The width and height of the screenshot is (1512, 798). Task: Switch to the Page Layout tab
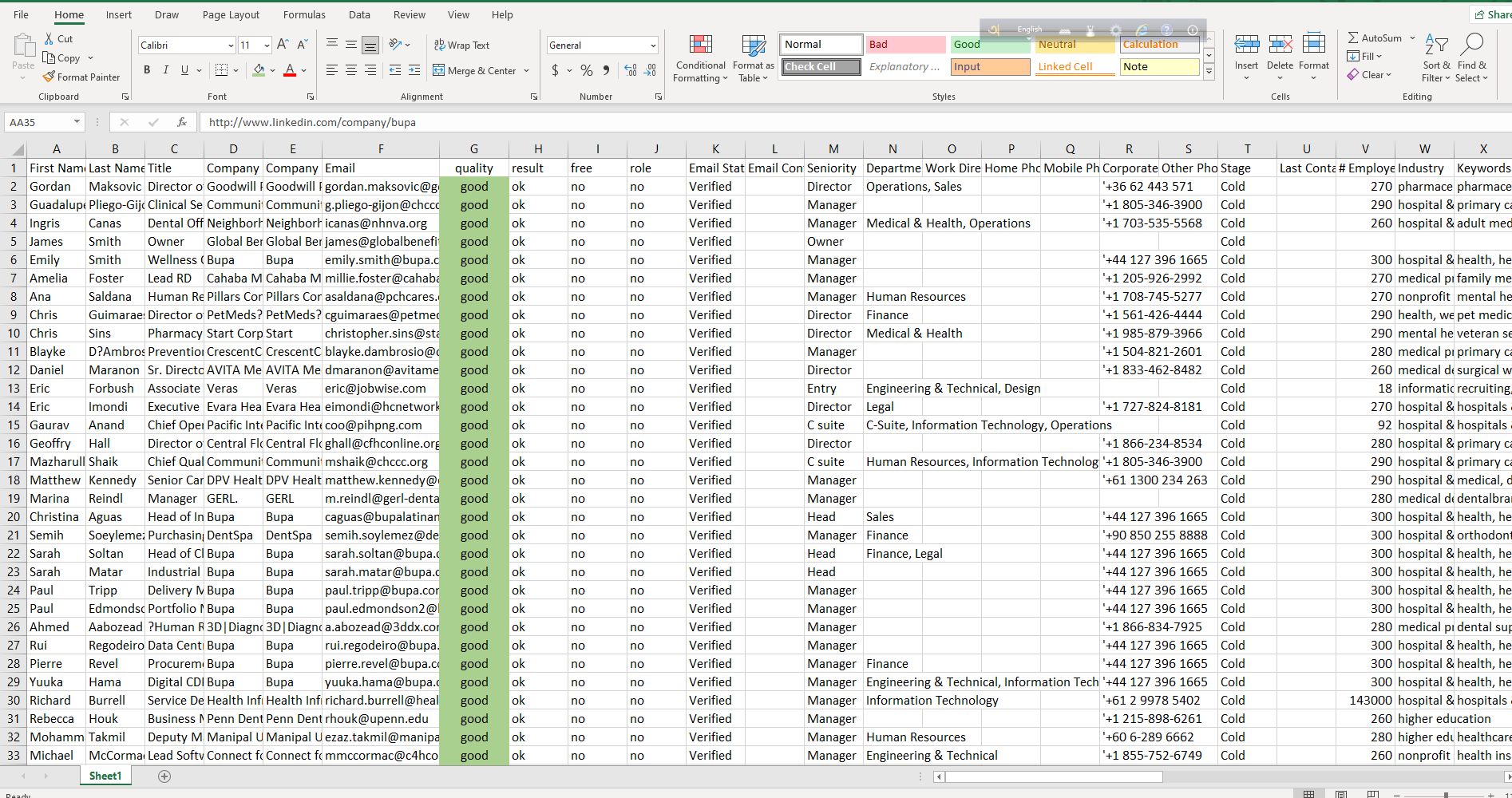coord(231,14)
